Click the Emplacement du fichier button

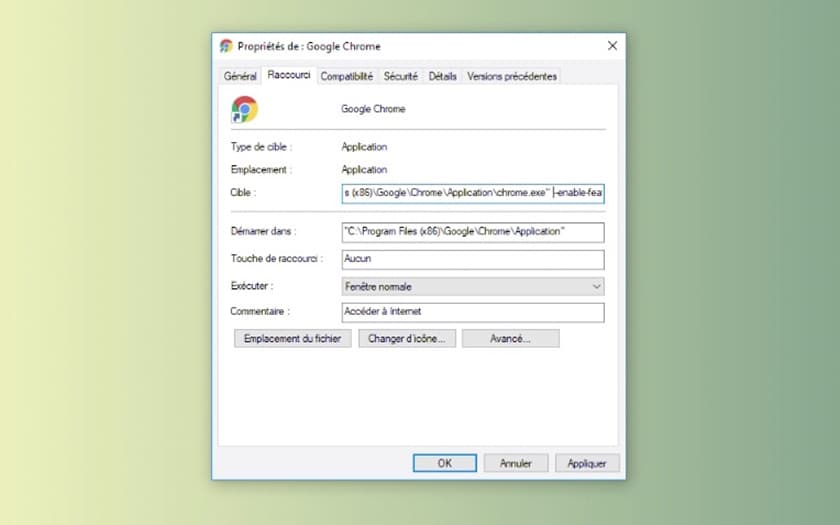[292, 339]
